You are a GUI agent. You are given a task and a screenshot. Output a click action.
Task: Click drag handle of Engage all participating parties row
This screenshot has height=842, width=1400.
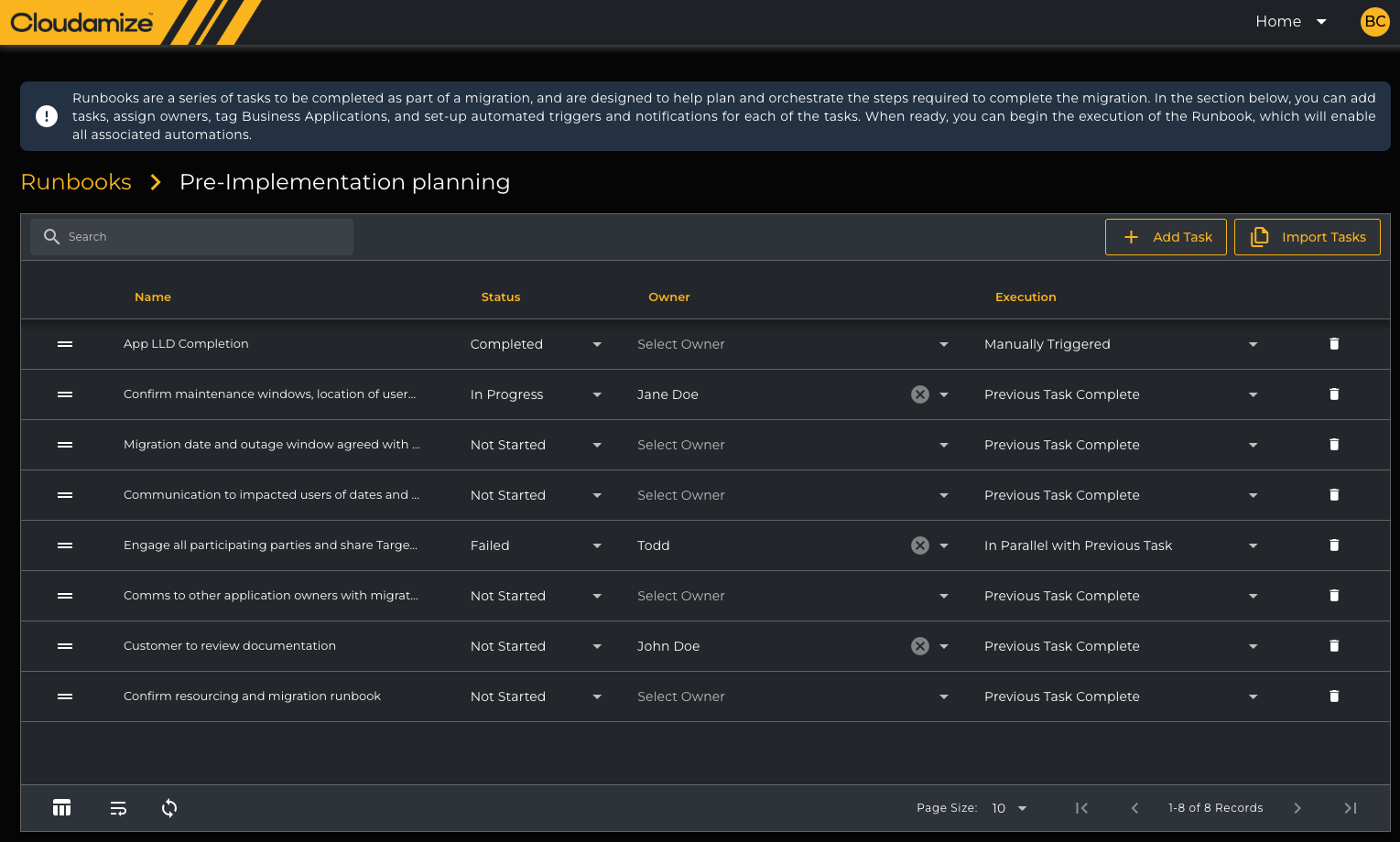pyautogui.click(x=65, y=545)
